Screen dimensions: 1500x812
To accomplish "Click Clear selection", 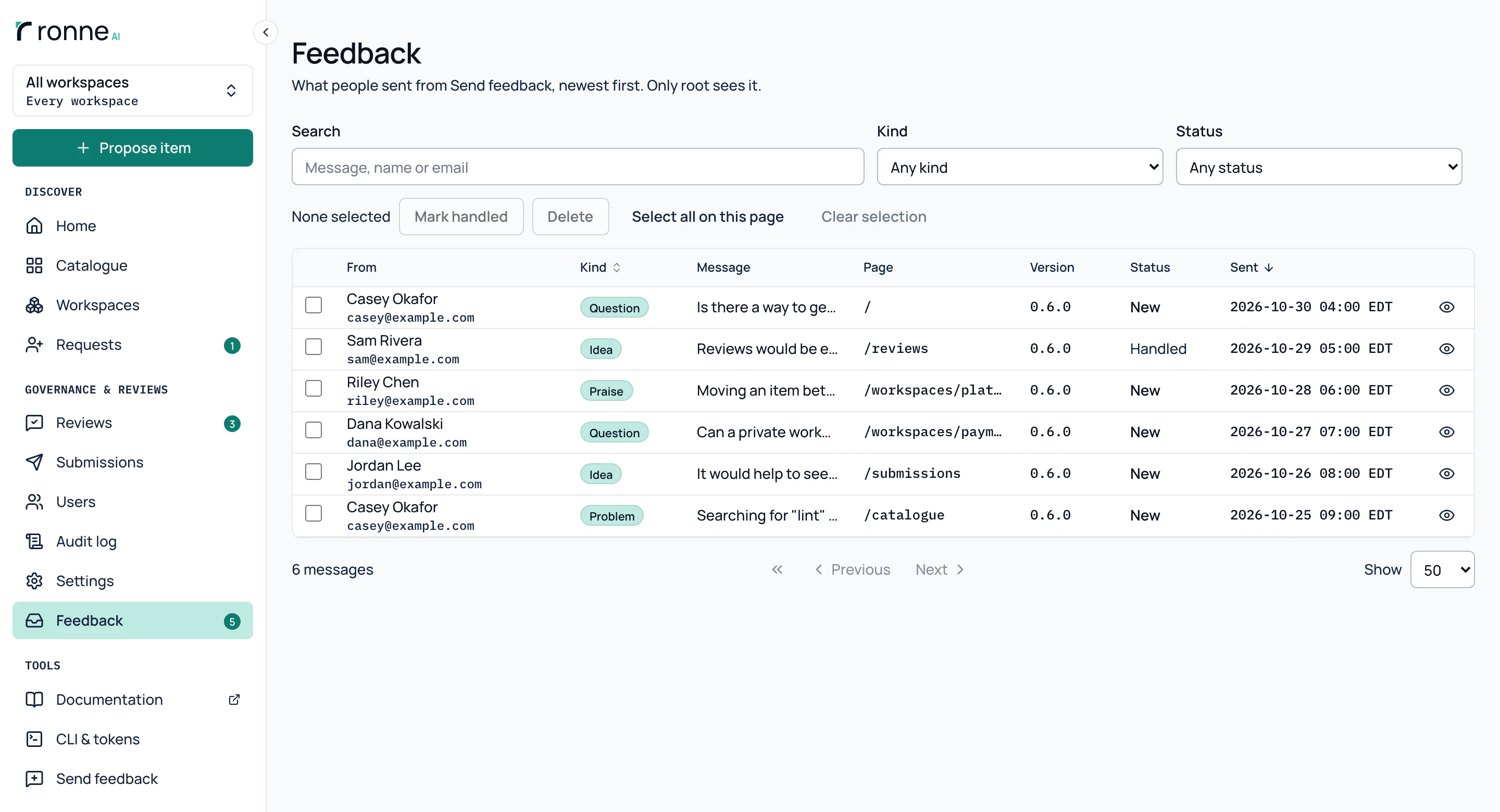I will click(873, 217).
